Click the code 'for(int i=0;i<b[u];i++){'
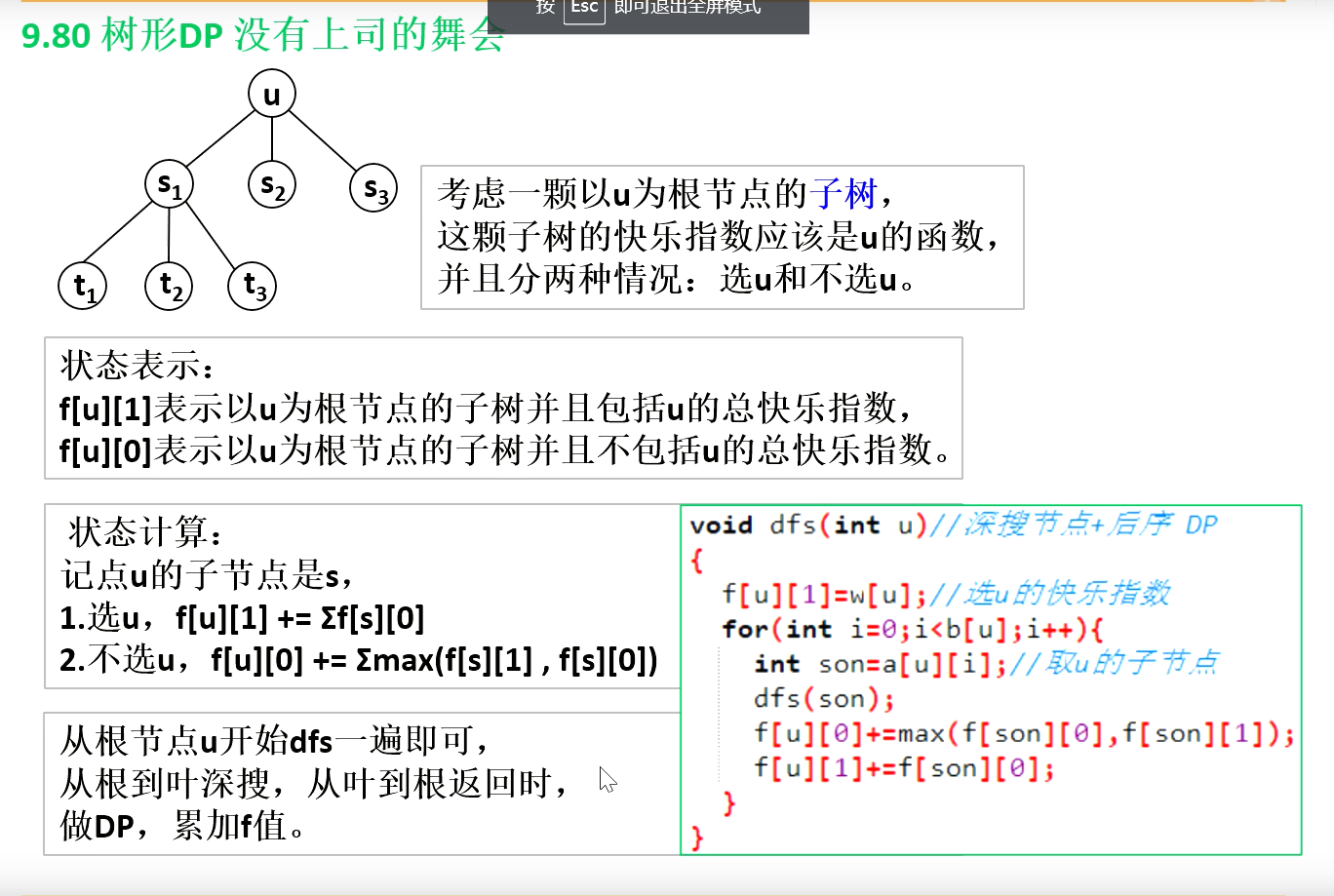 pyautogui.click(x=913, y=629)
